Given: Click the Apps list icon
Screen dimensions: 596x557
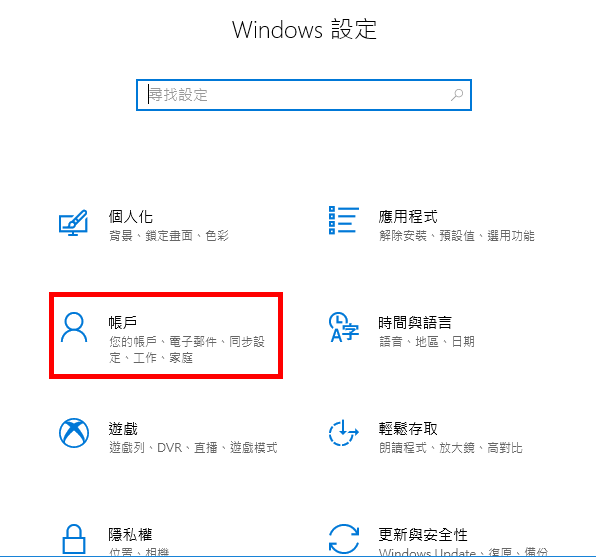Looking at the screenshot, I should [344, 220].
